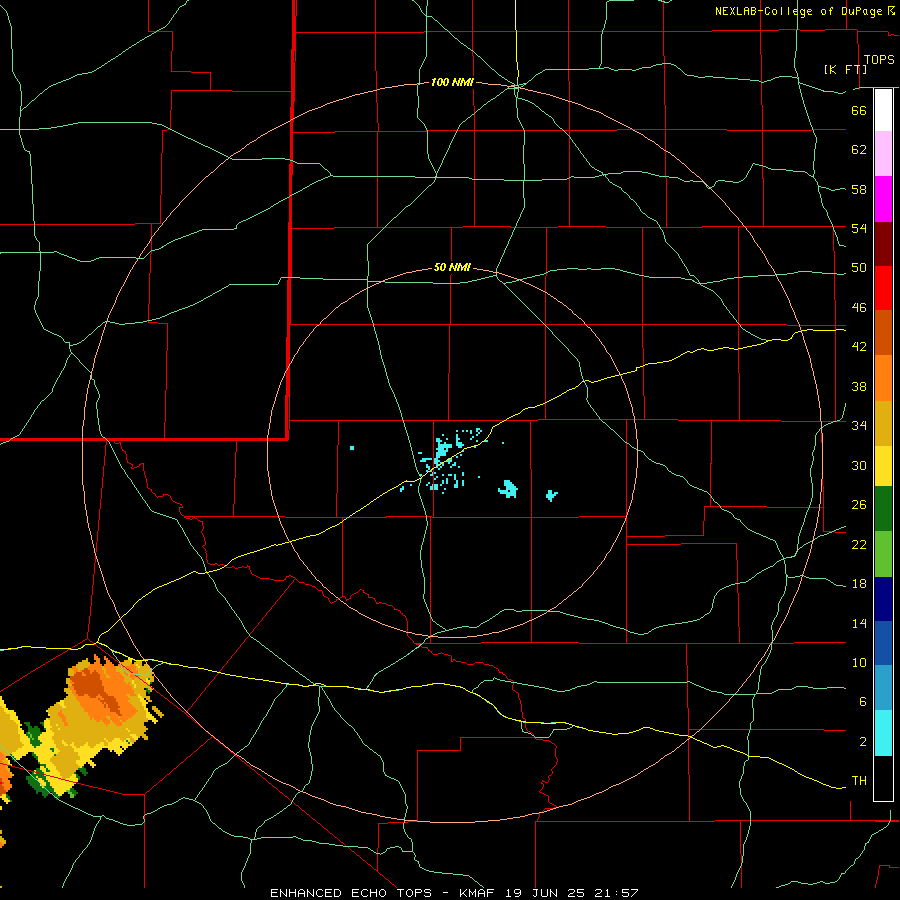Pick the navy blue legend swatch
This screenshot has height=900, width=900.
(x=883, y=599)
